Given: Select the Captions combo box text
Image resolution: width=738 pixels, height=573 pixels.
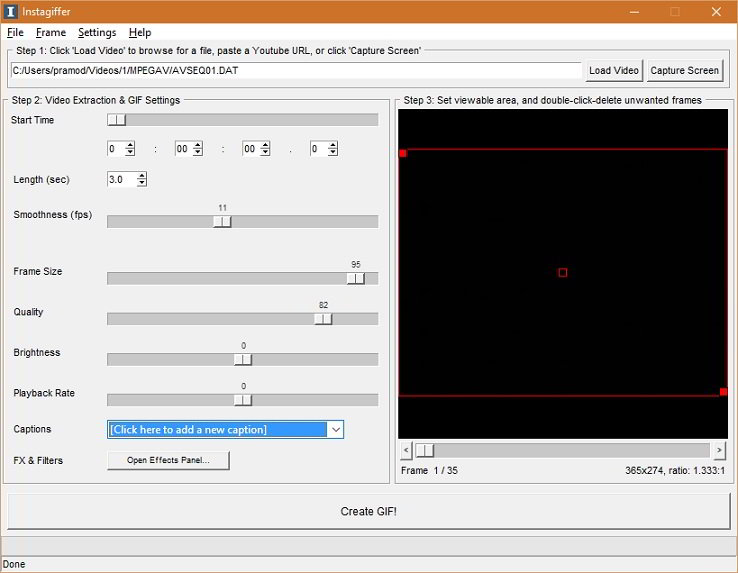Looking at the screenshot, I should point(217,429).
